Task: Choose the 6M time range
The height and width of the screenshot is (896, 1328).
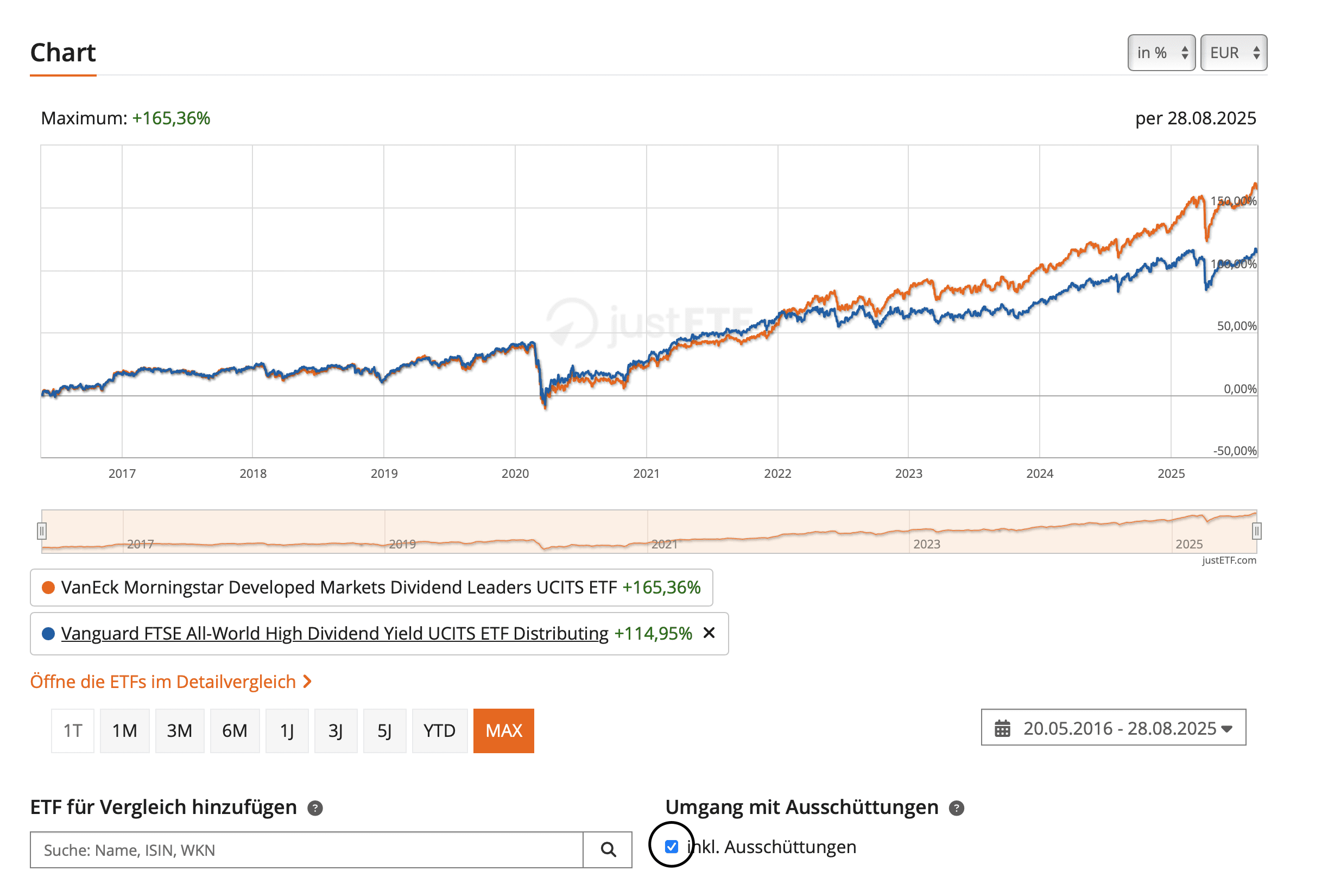Action: 234,730
